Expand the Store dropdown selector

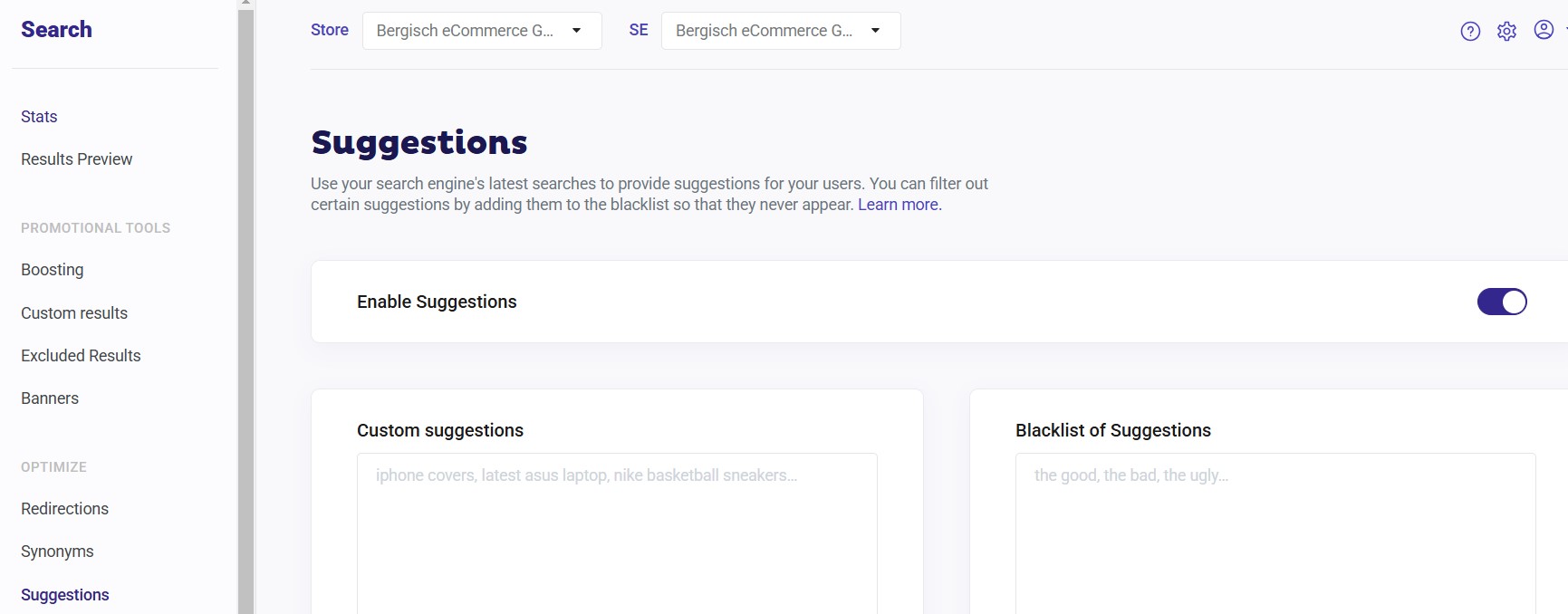[x=481, y=31]
